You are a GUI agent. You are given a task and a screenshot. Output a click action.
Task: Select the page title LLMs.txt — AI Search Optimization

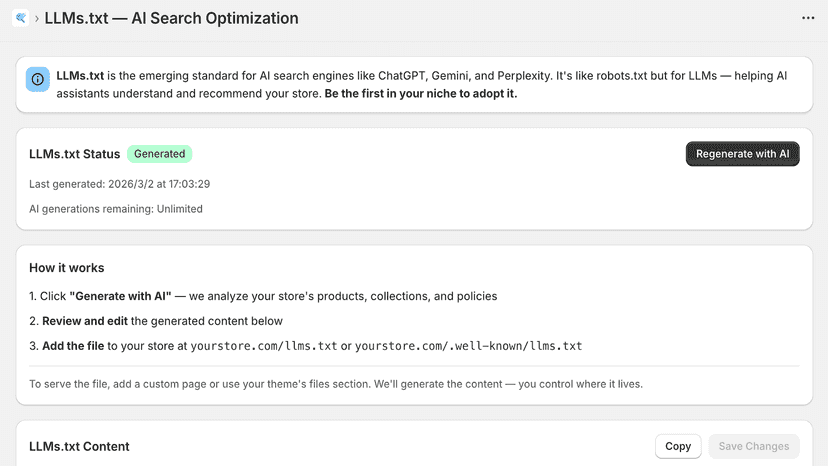point(171,18)
